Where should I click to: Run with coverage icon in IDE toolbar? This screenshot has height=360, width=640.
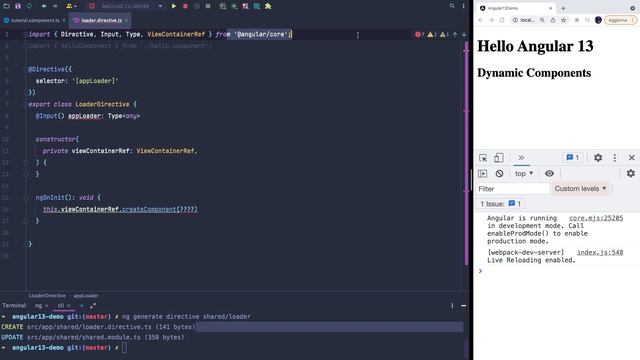click(x=197, y=6)
